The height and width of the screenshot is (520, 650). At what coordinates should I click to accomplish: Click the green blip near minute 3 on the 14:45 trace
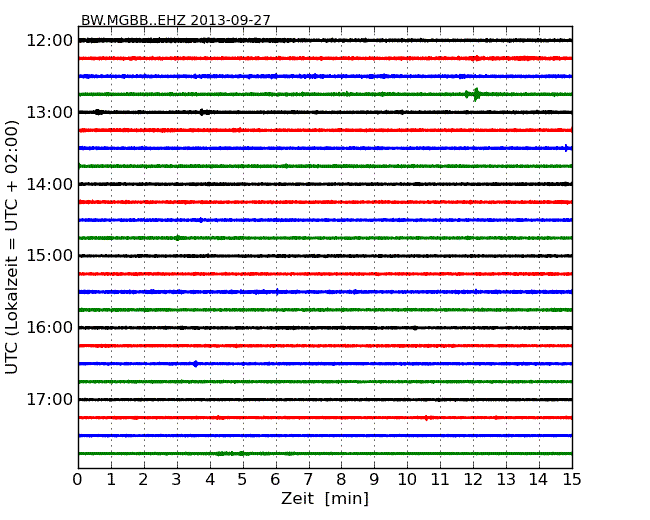point(177,238)
